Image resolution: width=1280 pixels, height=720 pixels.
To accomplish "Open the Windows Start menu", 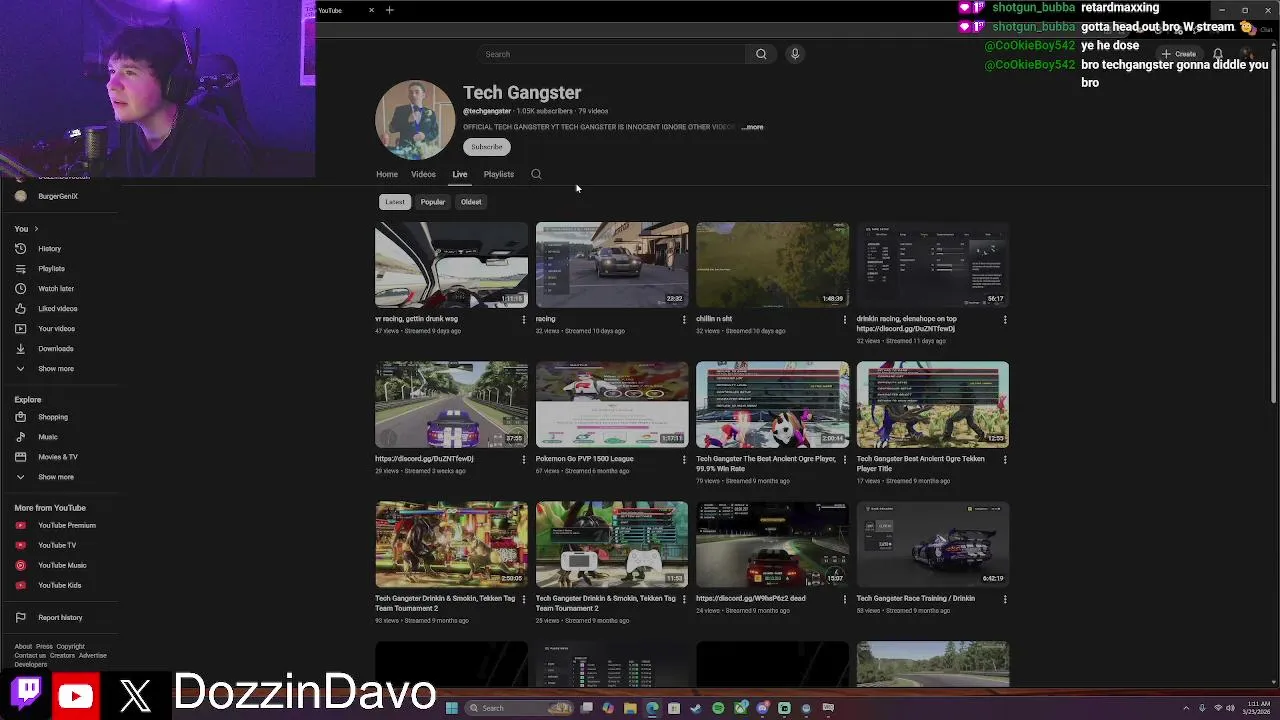I will 451,708.
